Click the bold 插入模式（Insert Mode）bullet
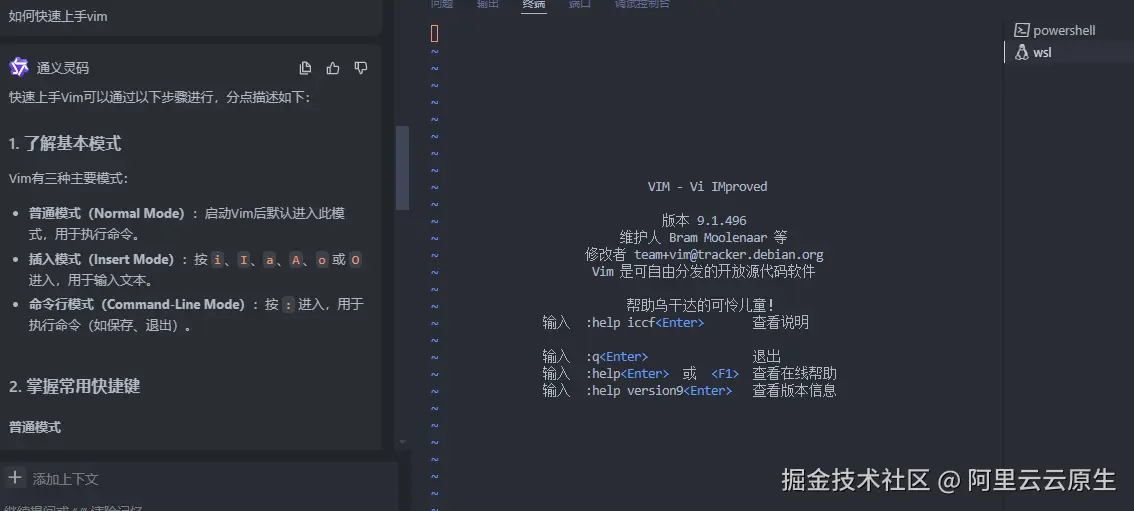The width and height of the screenshot is (1134, 511). pos(102,259)
